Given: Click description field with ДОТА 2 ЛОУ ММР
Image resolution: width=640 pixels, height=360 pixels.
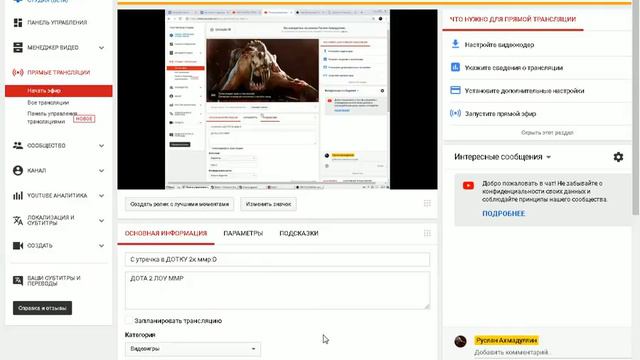Looking at the screenshot, I should [x=277, y=290].
